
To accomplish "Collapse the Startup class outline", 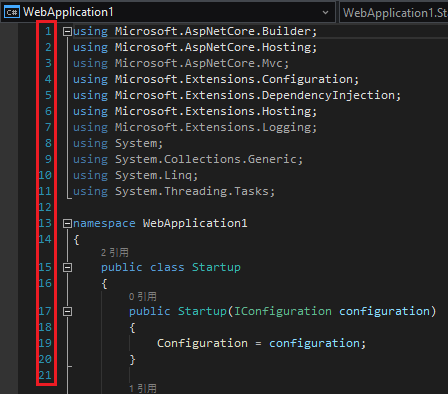I will [67, 267].
